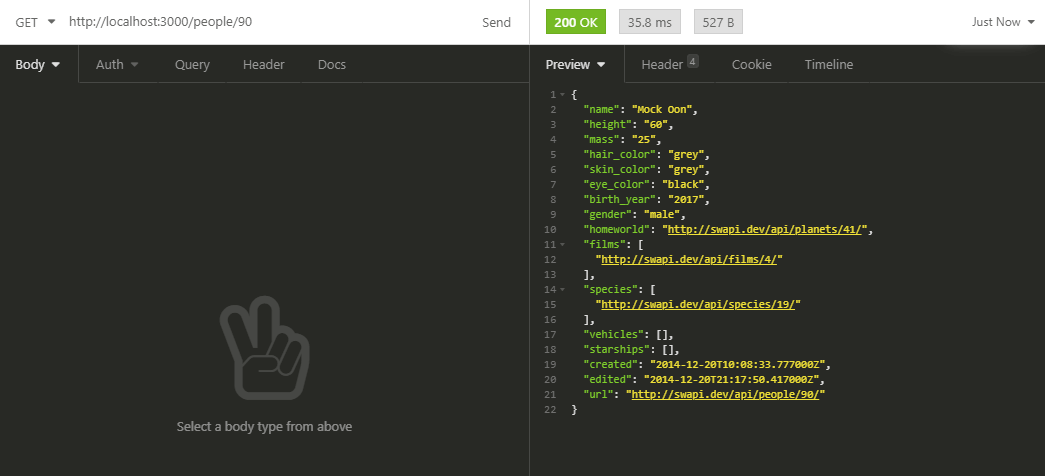The width and height of the screenshot is (1045, 476).
Task: Collapse the films array in JSON
Action: click(x=563, y=244)
